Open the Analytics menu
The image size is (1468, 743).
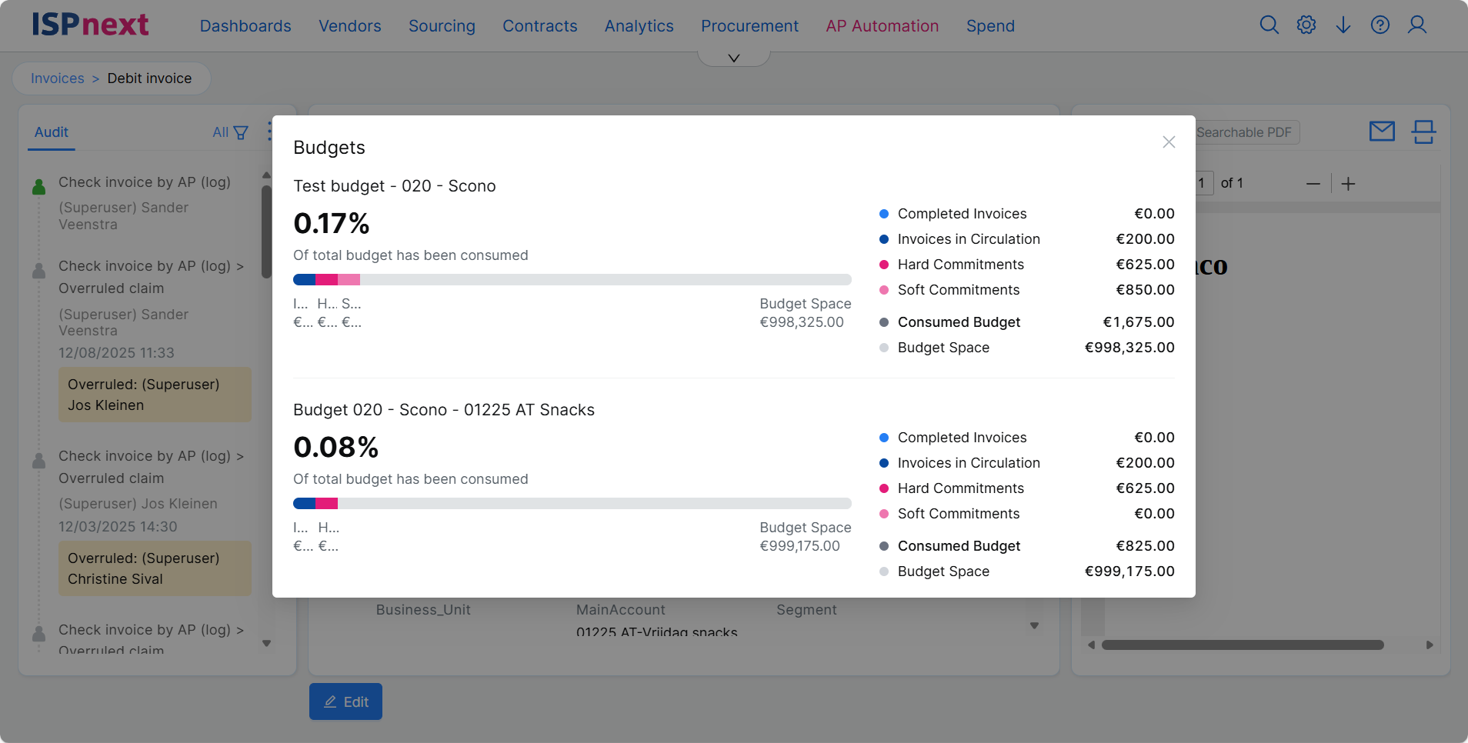point(639,26)
